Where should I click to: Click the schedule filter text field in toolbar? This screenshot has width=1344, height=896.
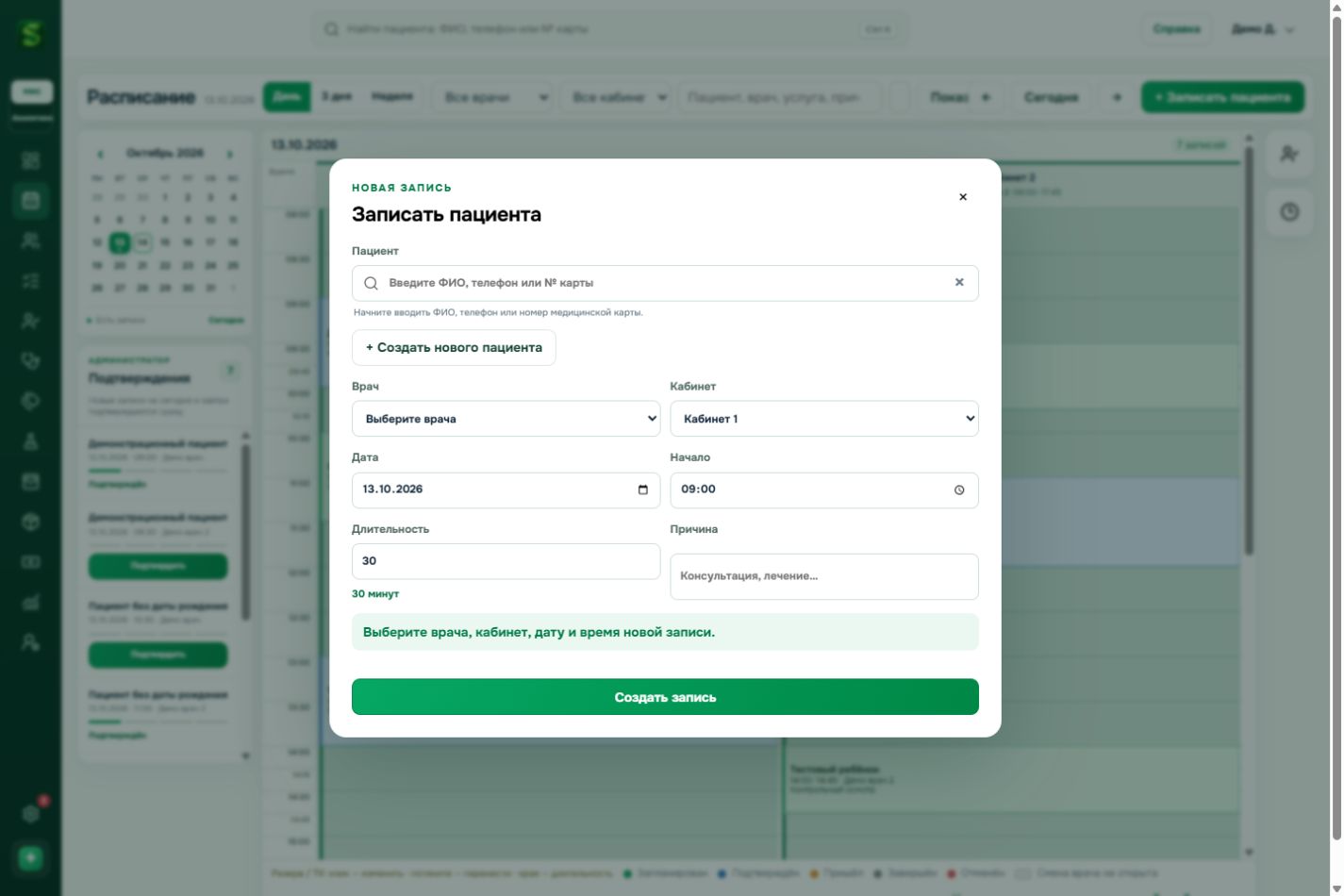coord(780,97)
